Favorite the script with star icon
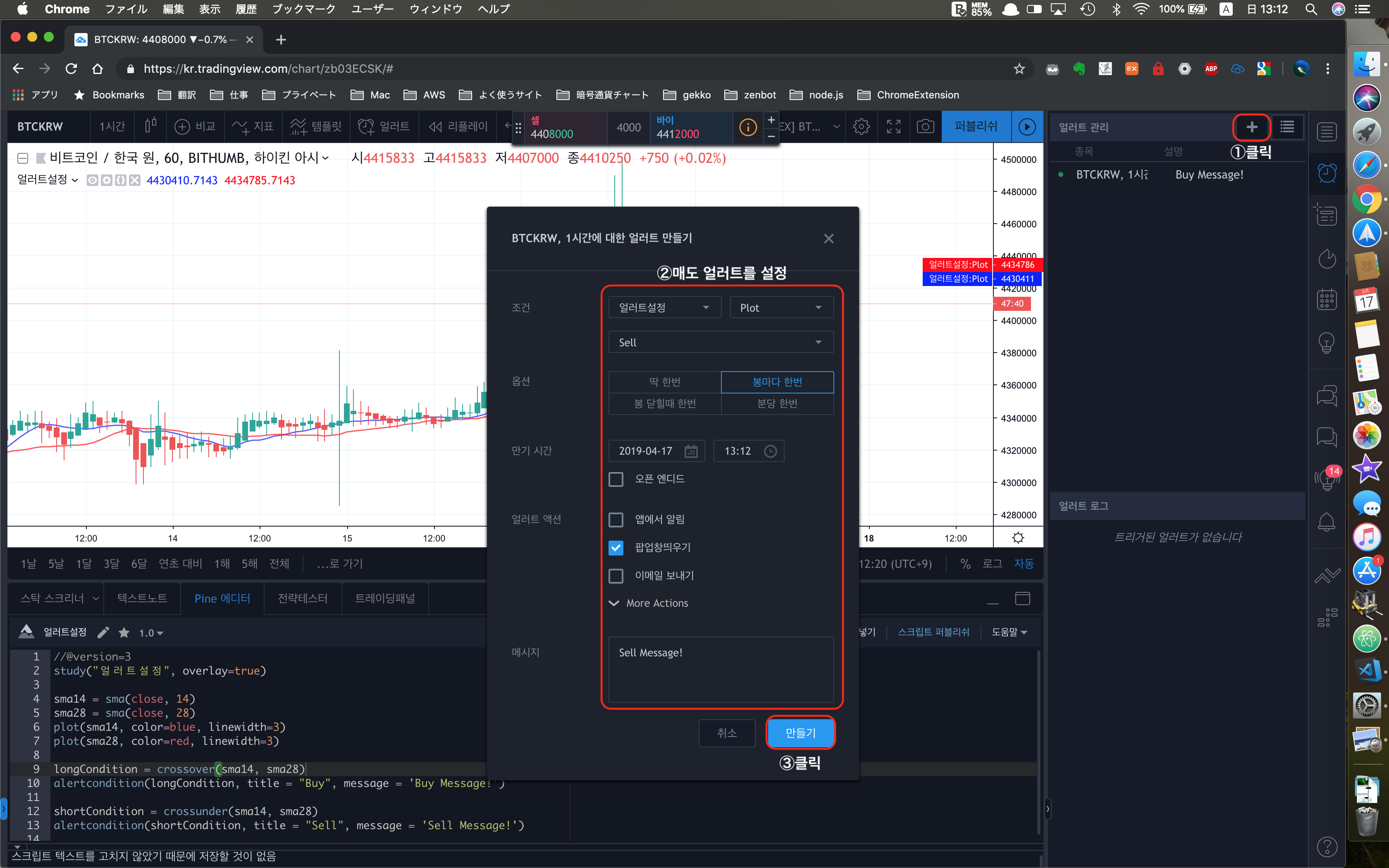The image size is (1389, 868). 124,633
